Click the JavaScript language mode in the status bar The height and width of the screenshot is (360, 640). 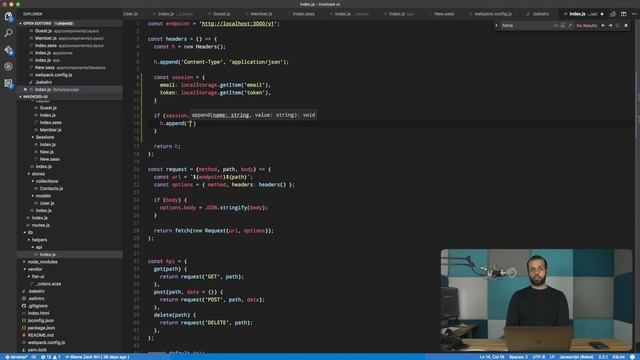576,357
